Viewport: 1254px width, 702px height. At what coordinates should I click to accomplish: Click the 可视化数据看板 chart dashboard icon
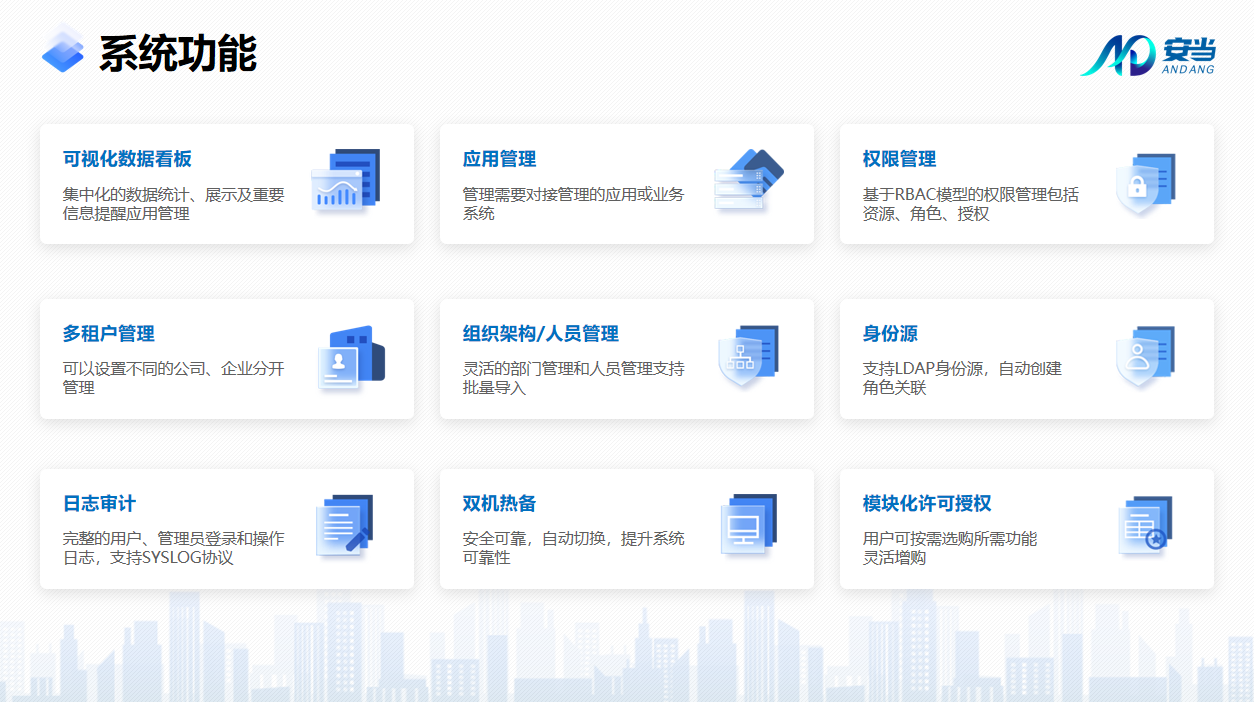tap(345, 180)
